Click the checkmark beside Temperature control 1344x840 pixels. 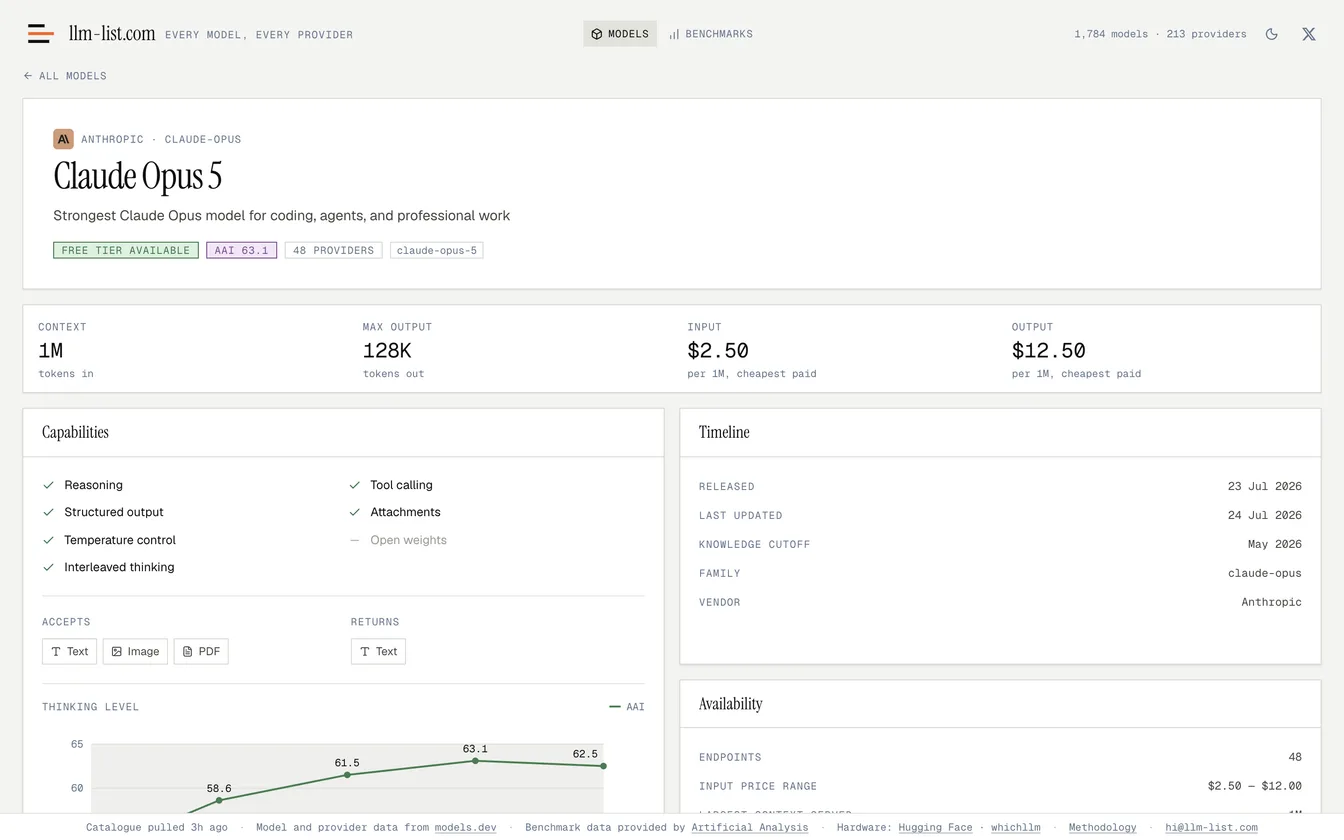(48, 540)
